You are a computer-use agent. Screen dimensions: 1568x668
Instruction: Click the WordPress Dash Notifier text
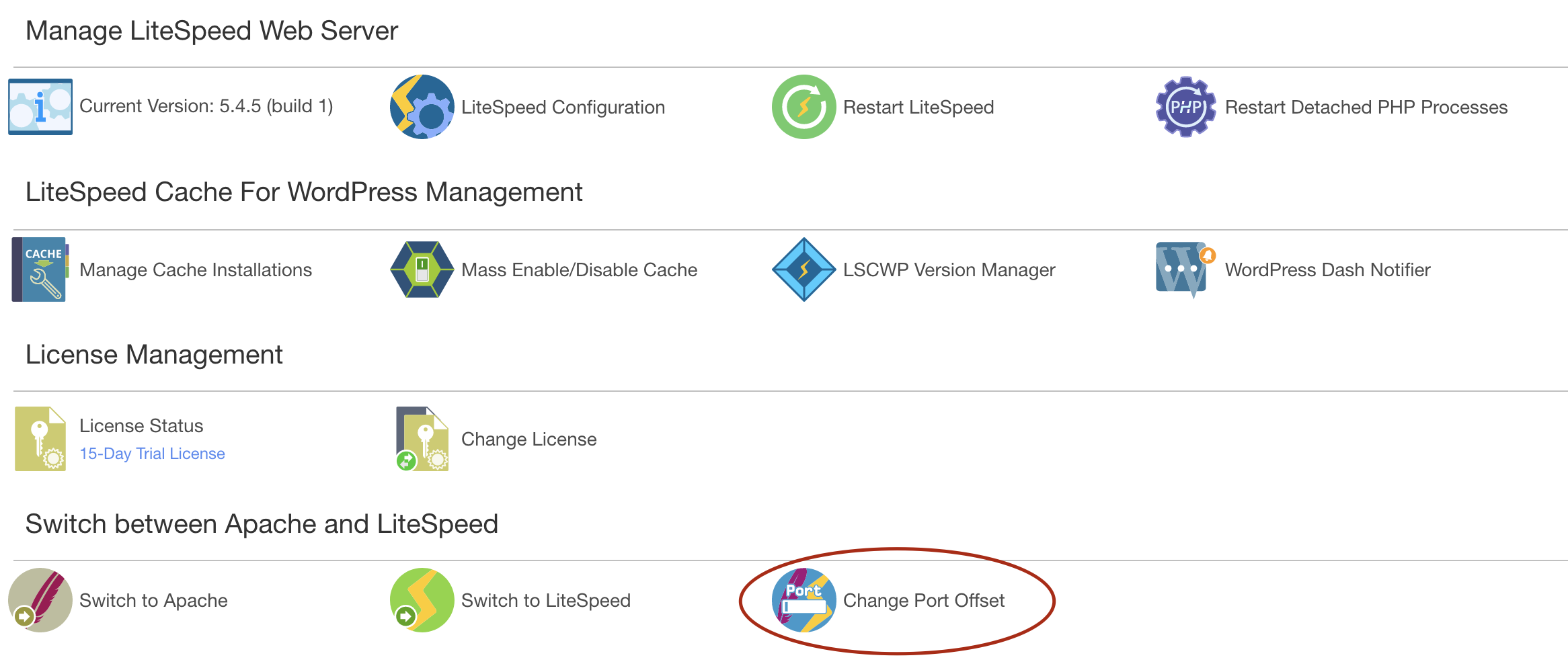tap(1327, 270)
